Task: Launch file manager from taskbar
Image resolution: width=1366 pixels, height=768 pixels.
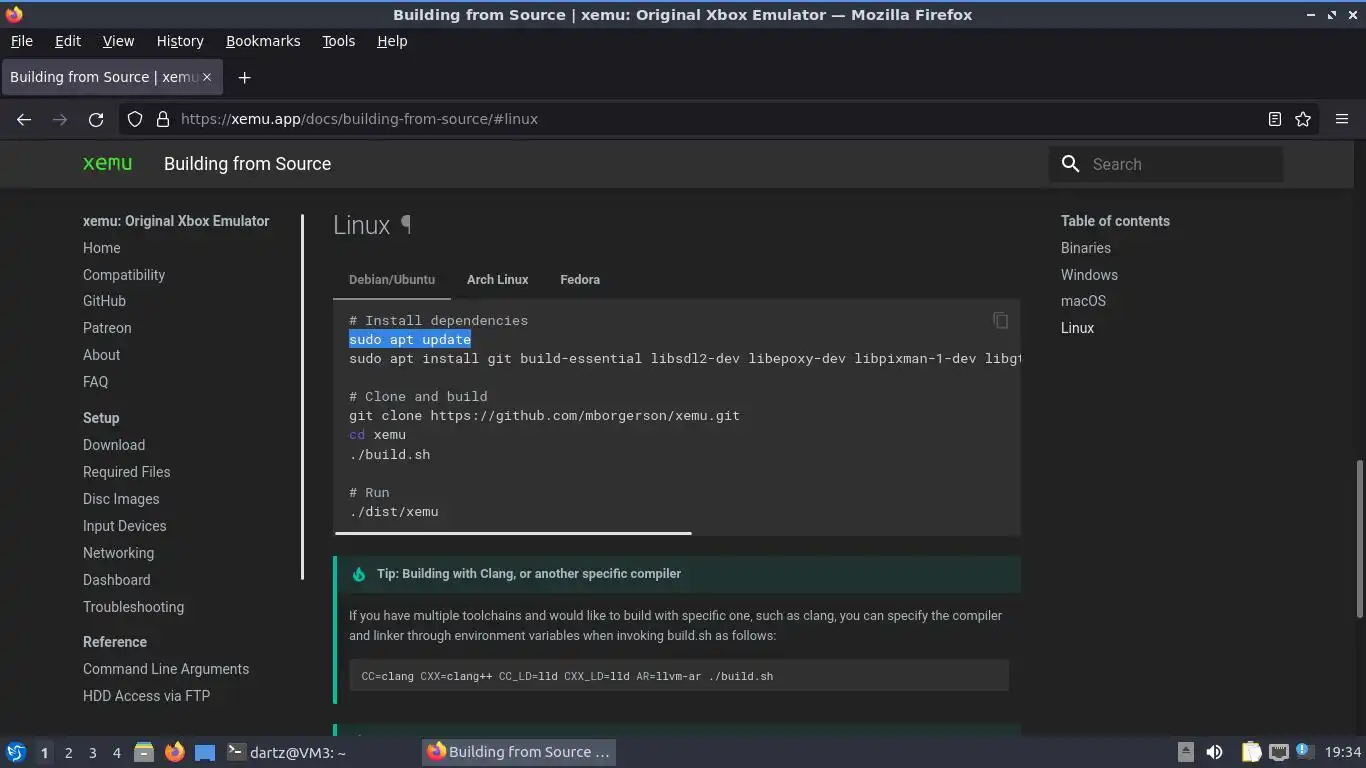Action: [x=143, y=752]
